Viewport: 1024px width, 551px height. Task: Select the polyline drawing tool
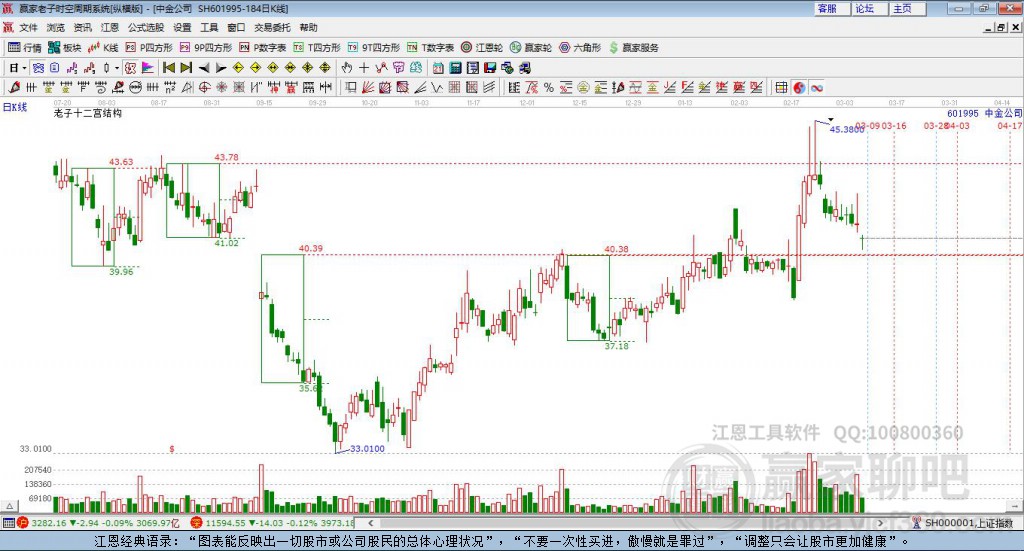click(381, 68)
